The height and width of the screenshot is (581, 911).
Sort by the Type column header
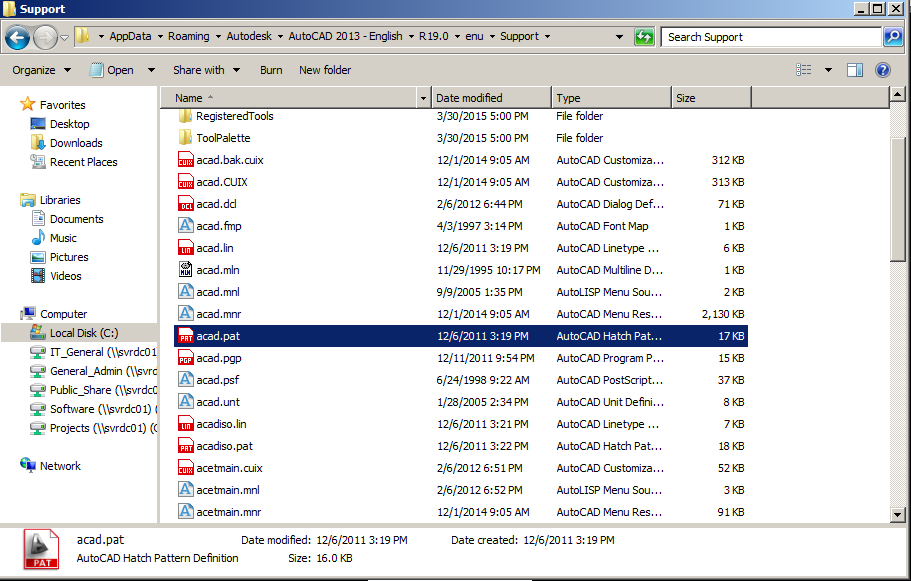(611, 98)
